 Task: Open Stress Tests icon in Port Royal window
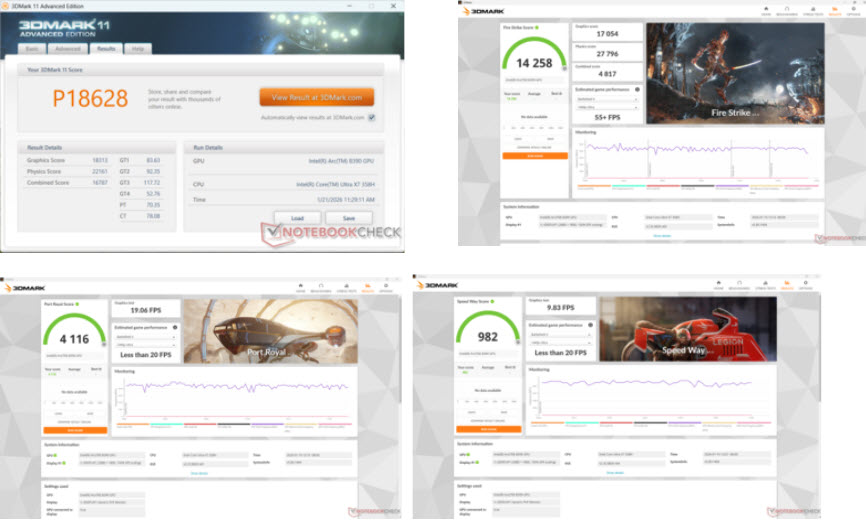346,287
